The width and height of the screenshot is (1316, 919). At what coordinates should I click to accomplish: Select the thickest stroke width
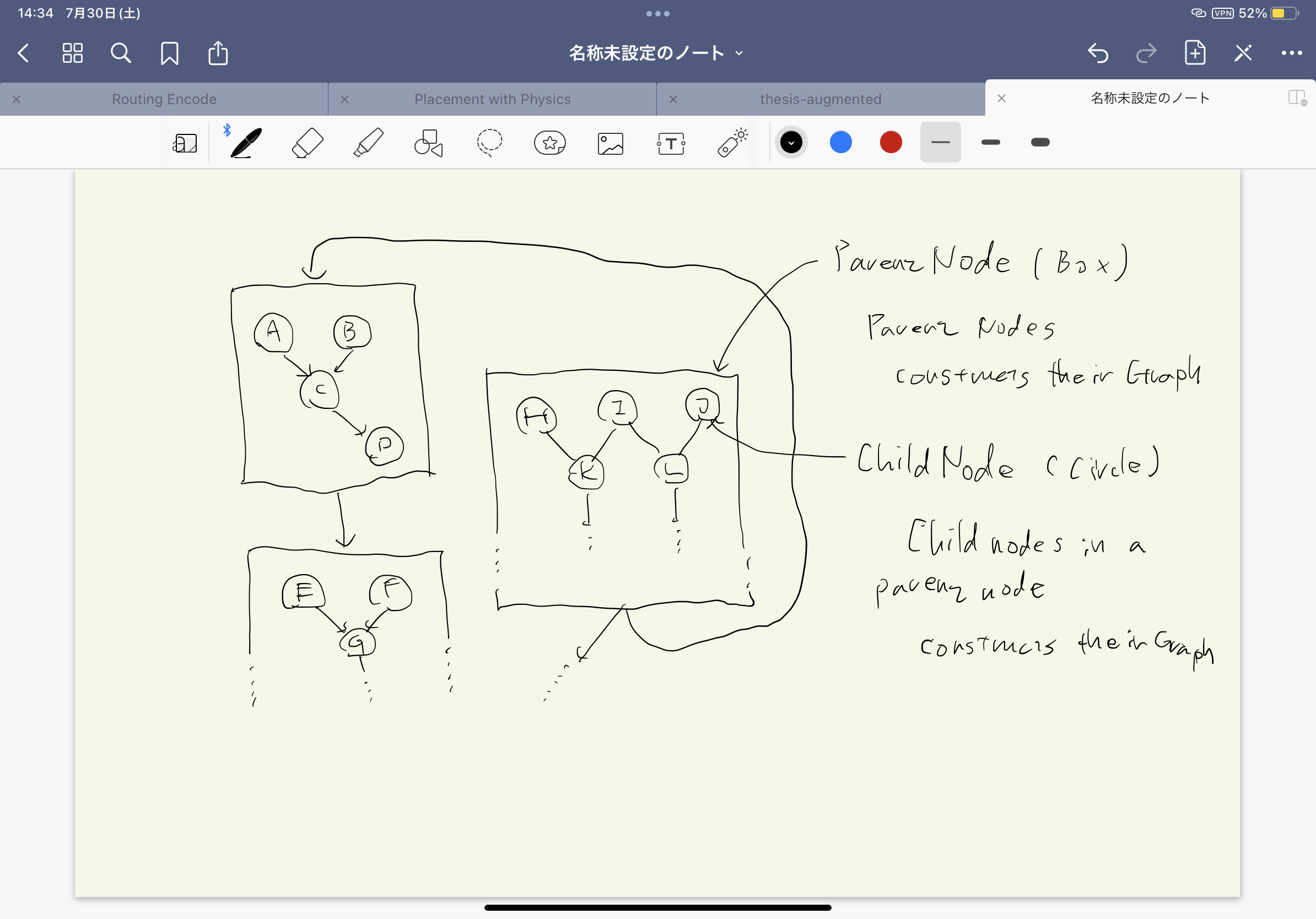[x=1040, y=143]
